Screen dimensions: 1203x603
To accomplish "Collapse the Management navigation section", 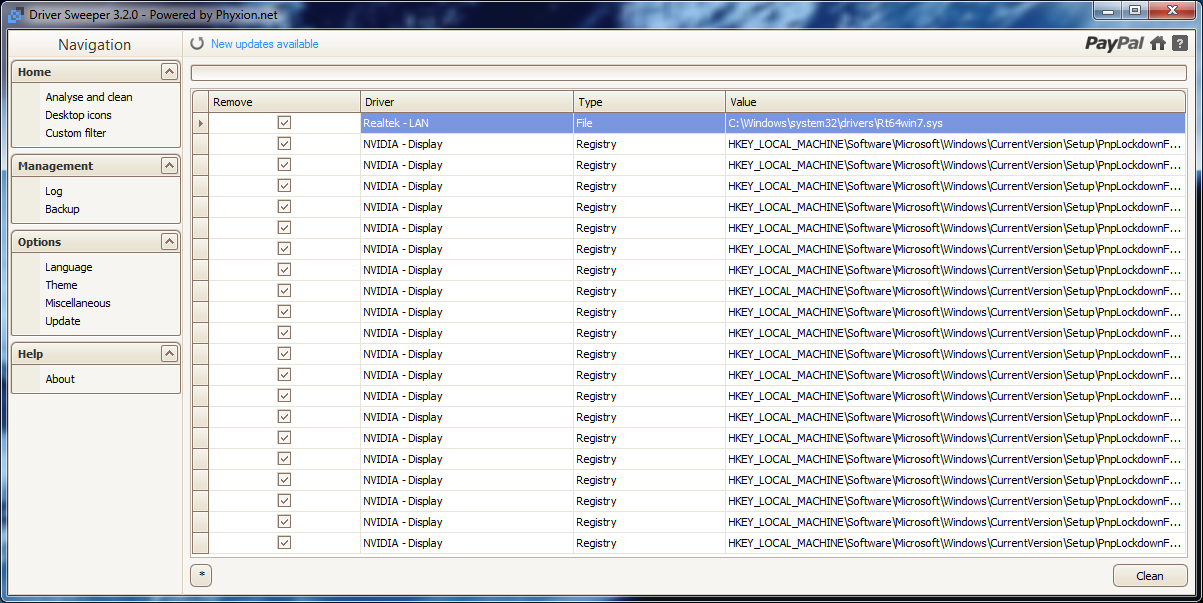I will coord(169,166).
